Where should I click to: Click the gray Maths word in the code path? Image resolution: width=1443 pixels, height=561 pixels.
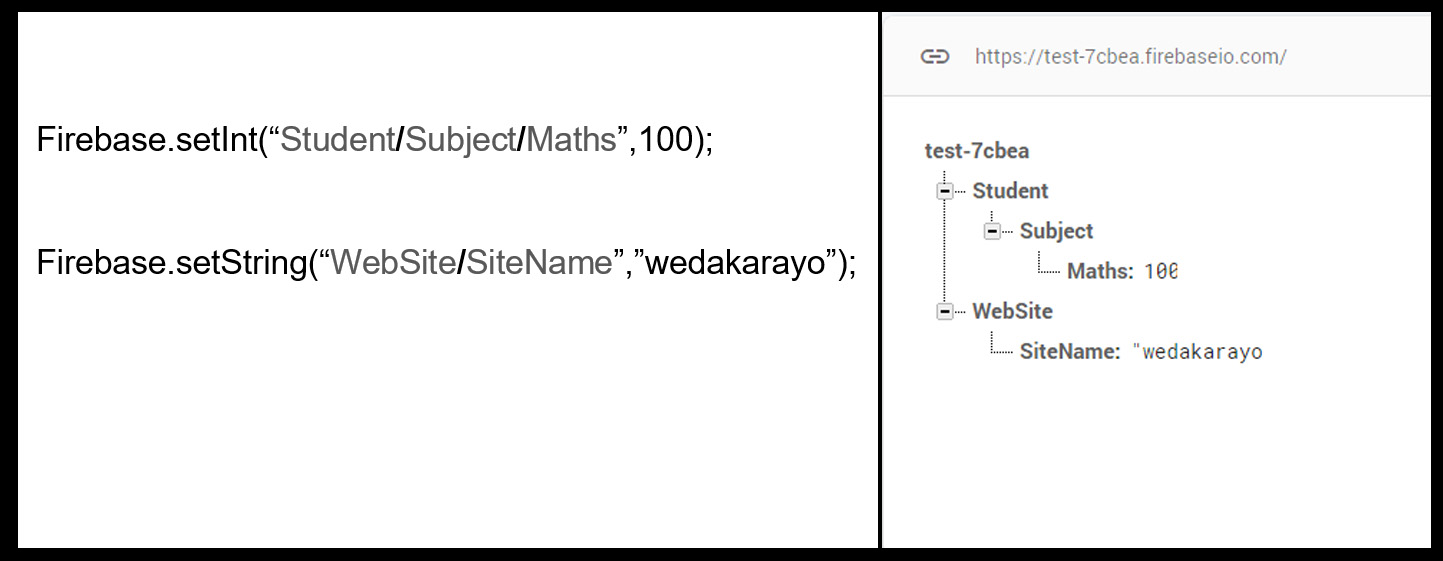571,140
